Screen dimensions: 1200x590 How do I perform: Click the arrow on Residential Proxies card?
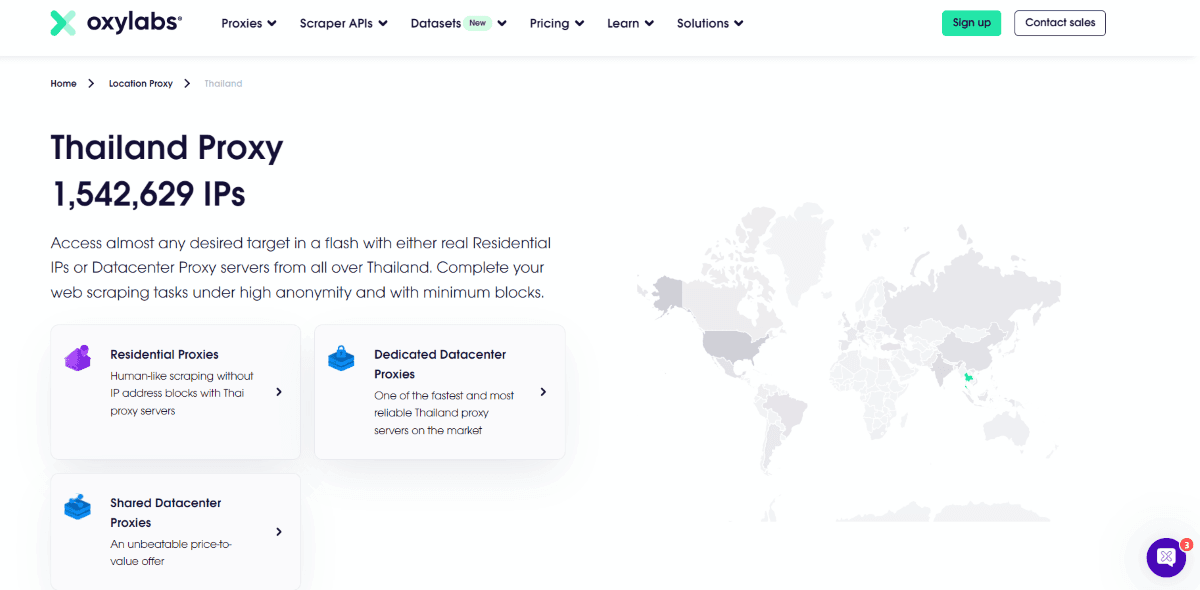pyautogui.click(x=279, y=392)
